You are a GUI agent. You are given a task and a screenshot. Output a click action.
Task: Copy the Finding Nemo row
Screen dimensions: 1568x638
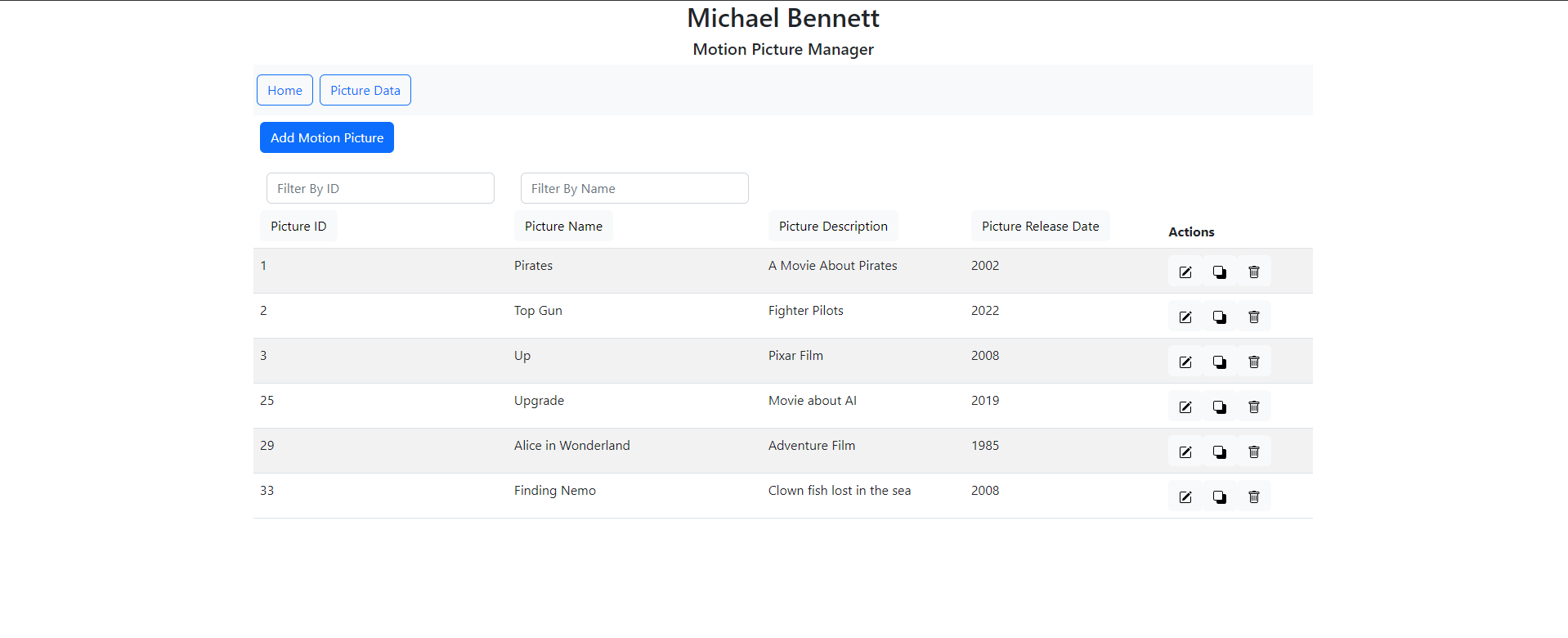click(x=1219, y=497)
